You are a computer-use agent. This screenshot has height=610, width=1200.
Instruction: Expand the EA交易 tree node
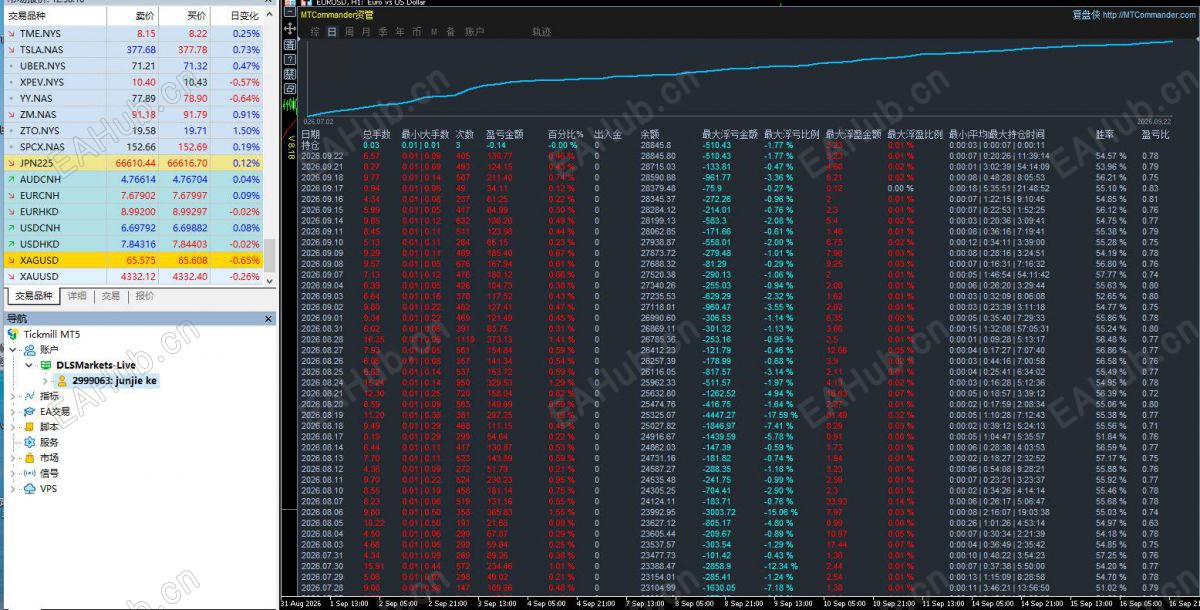(x=13, y=411)
